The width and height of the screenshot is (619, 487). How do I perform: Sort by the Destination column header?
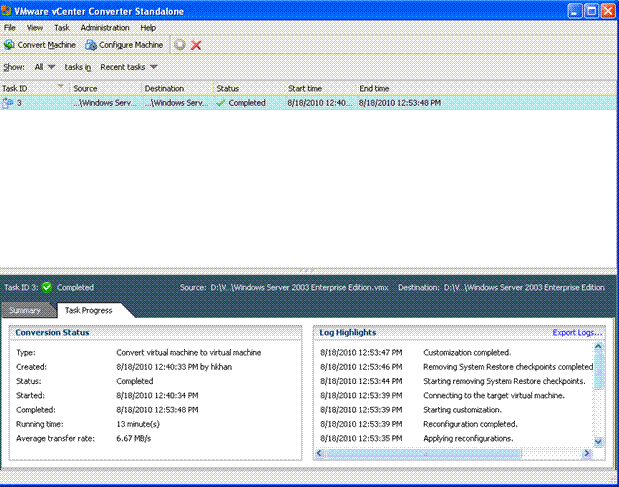(x=177, y=88)
